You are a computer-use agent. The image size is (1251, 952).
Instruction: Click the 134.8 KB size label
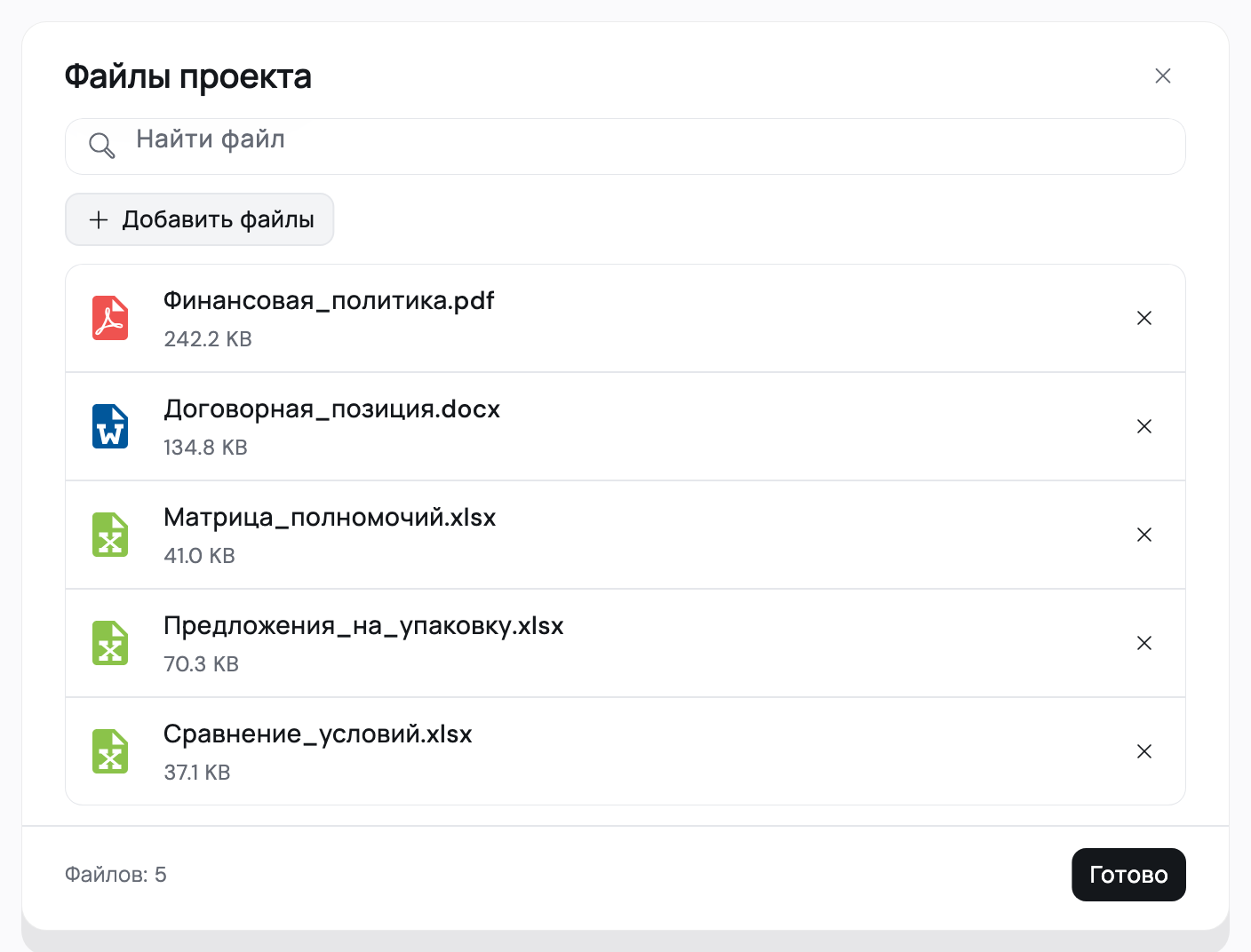pyautogui.click(x=205, y=448)
